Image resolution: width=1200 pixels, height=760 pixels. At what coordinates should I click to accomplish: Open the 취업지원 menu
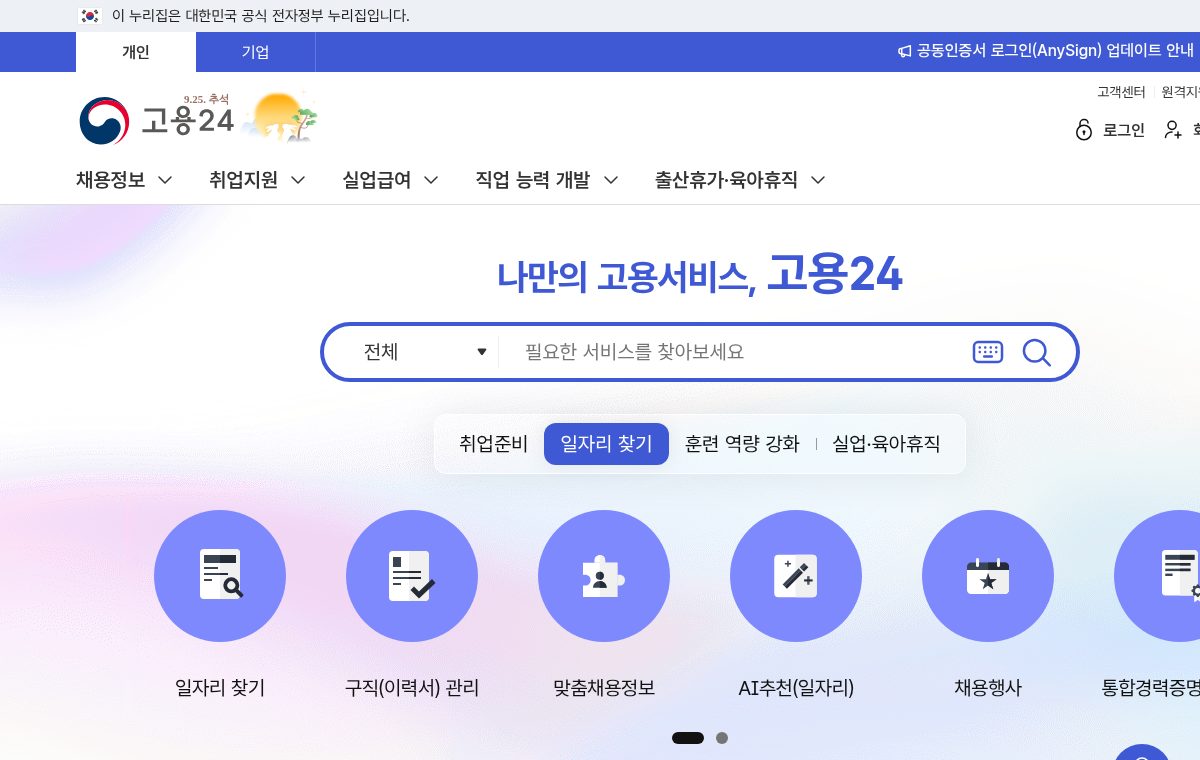pyautogui.click(x=244, y=180)
